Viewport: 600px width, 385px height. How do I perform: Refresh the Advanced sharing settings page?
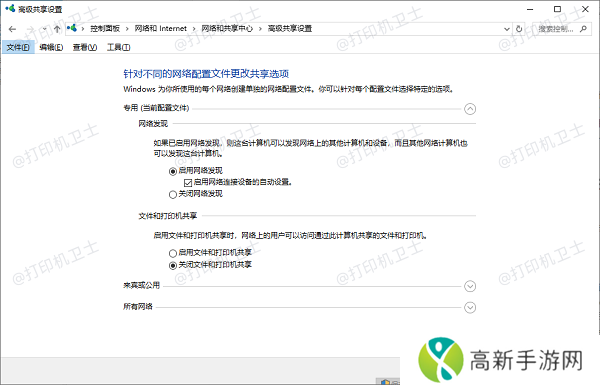coord(519,29)
